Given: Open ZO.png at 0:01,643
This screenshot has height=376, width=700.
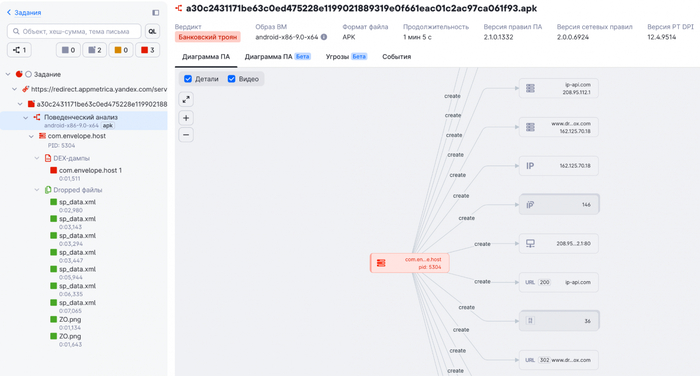Looking at the screenshot, I should [70, 336].
